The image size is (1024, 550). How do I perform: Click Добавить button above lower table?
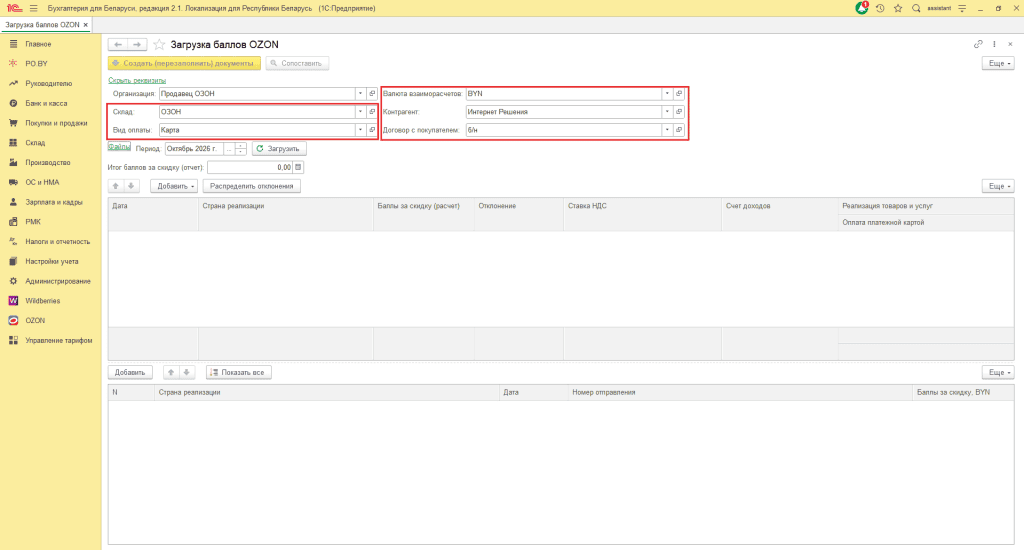130,372
